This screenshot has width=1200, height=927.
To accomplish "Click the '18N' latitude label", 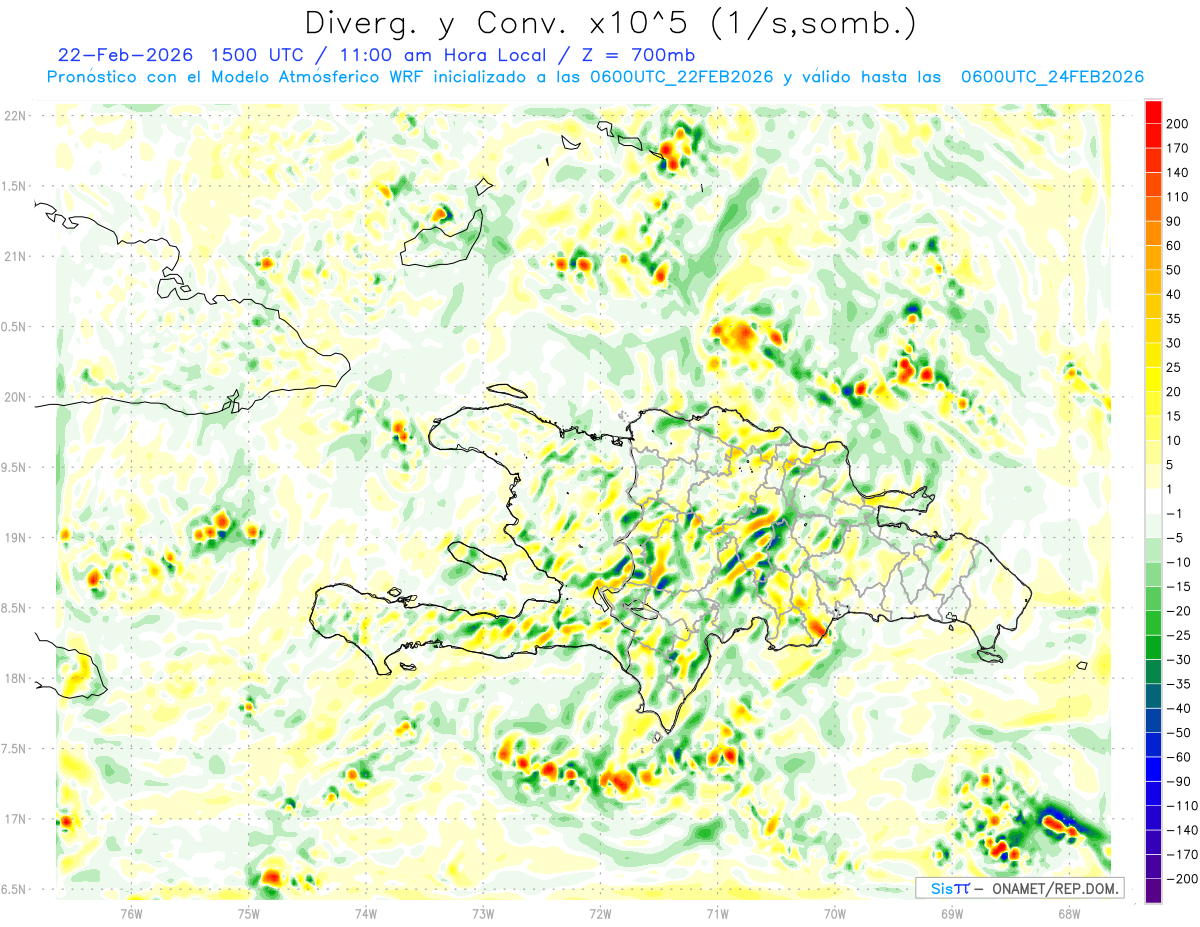I will click(14, 679).
